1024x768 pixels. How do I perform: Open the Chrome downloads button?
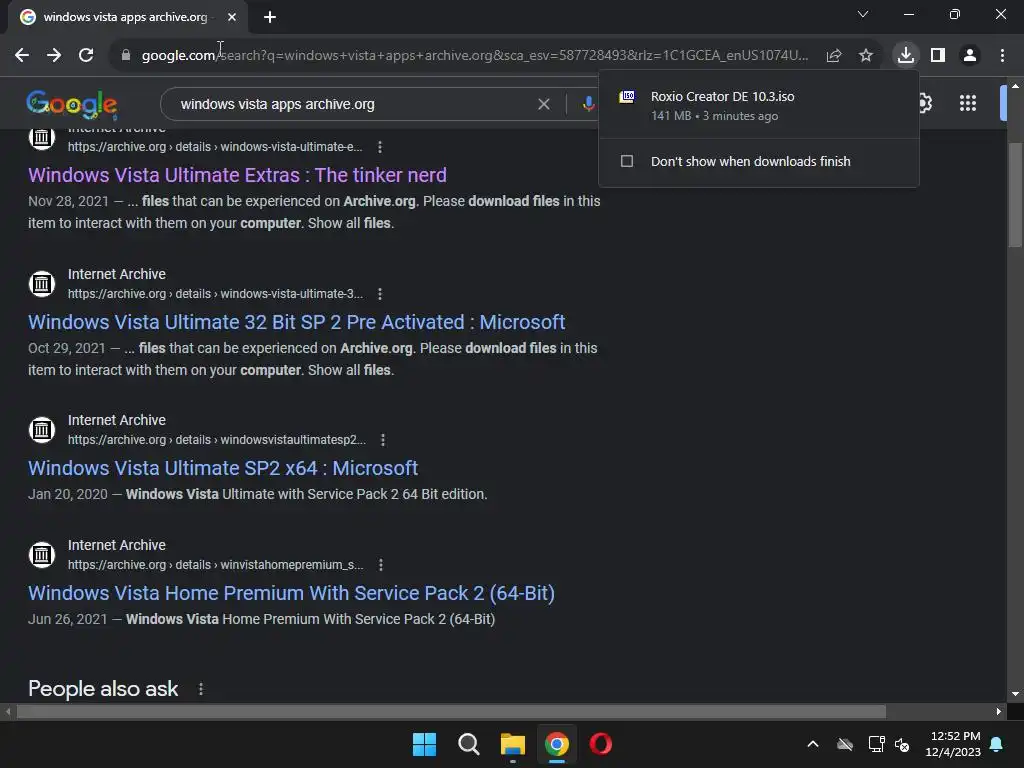tap(906, 55)
